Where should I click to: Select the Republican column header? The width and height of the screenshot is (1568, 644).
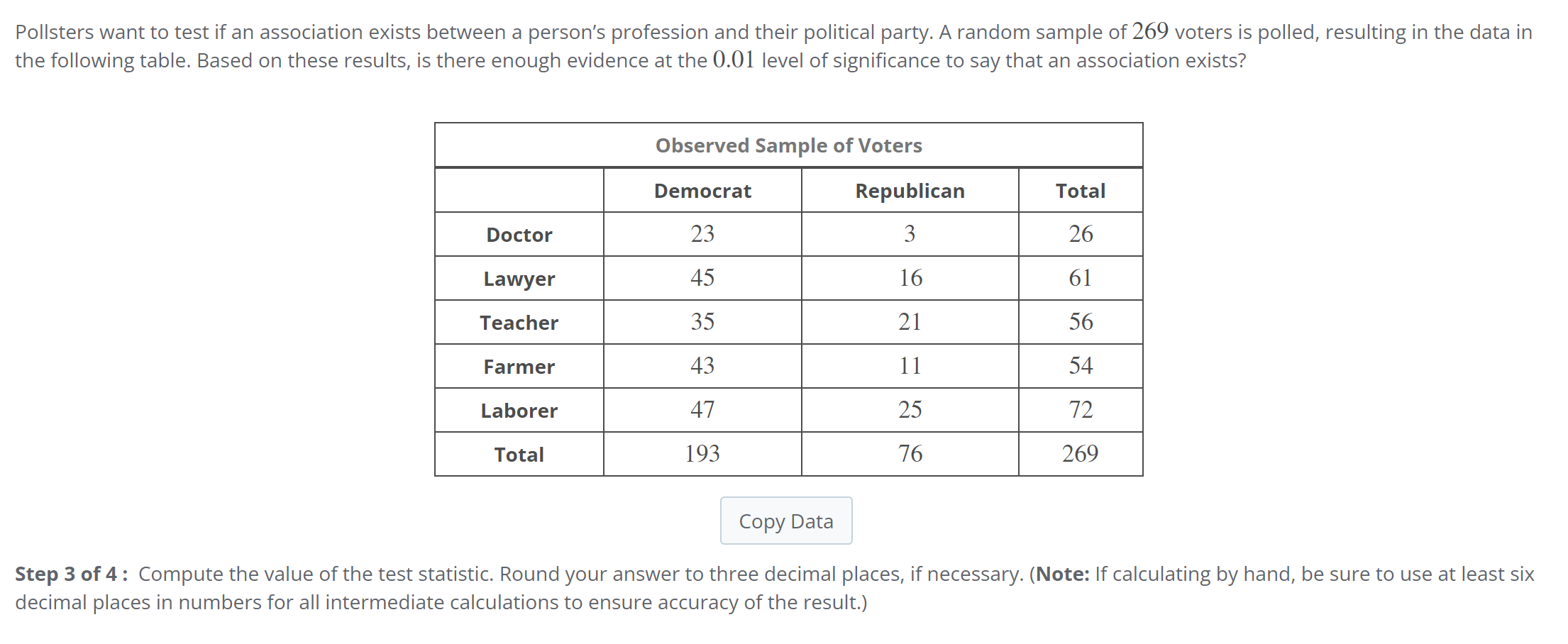point(910,190)
